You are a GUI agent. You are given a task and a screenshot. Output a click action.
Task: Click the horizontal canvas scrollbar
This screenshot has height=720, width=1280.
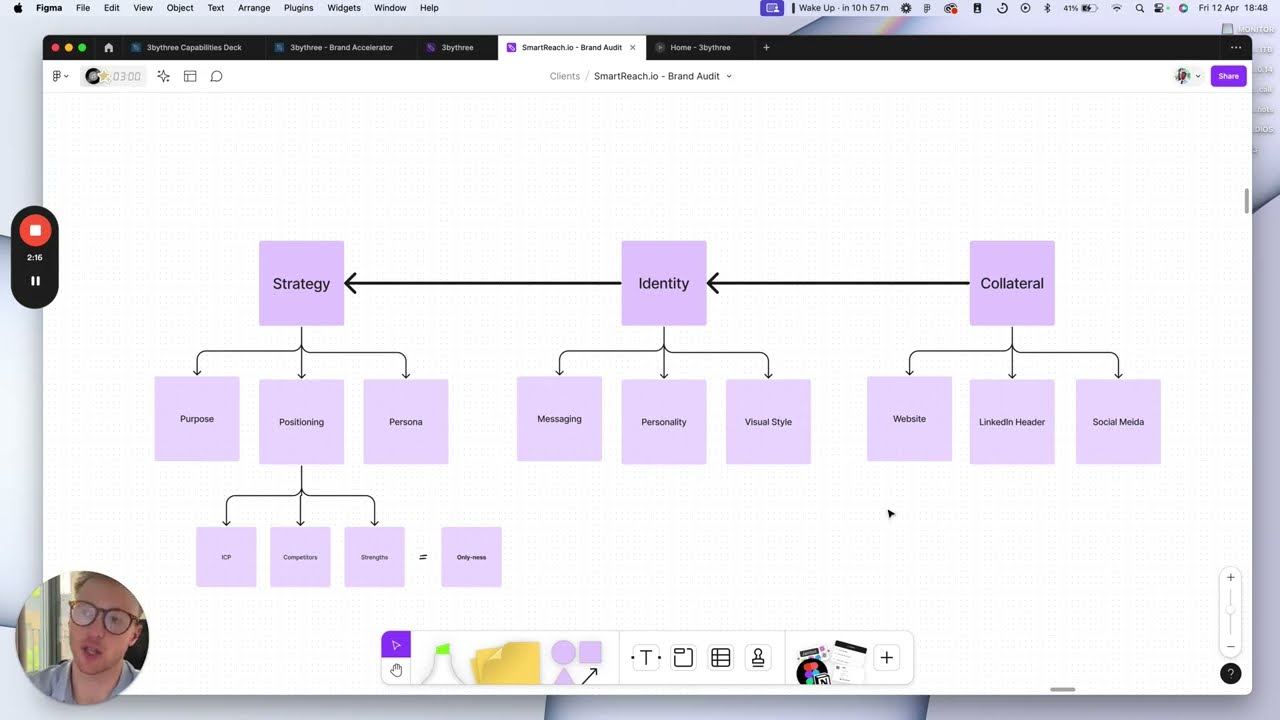click(x=1062, y=689)
